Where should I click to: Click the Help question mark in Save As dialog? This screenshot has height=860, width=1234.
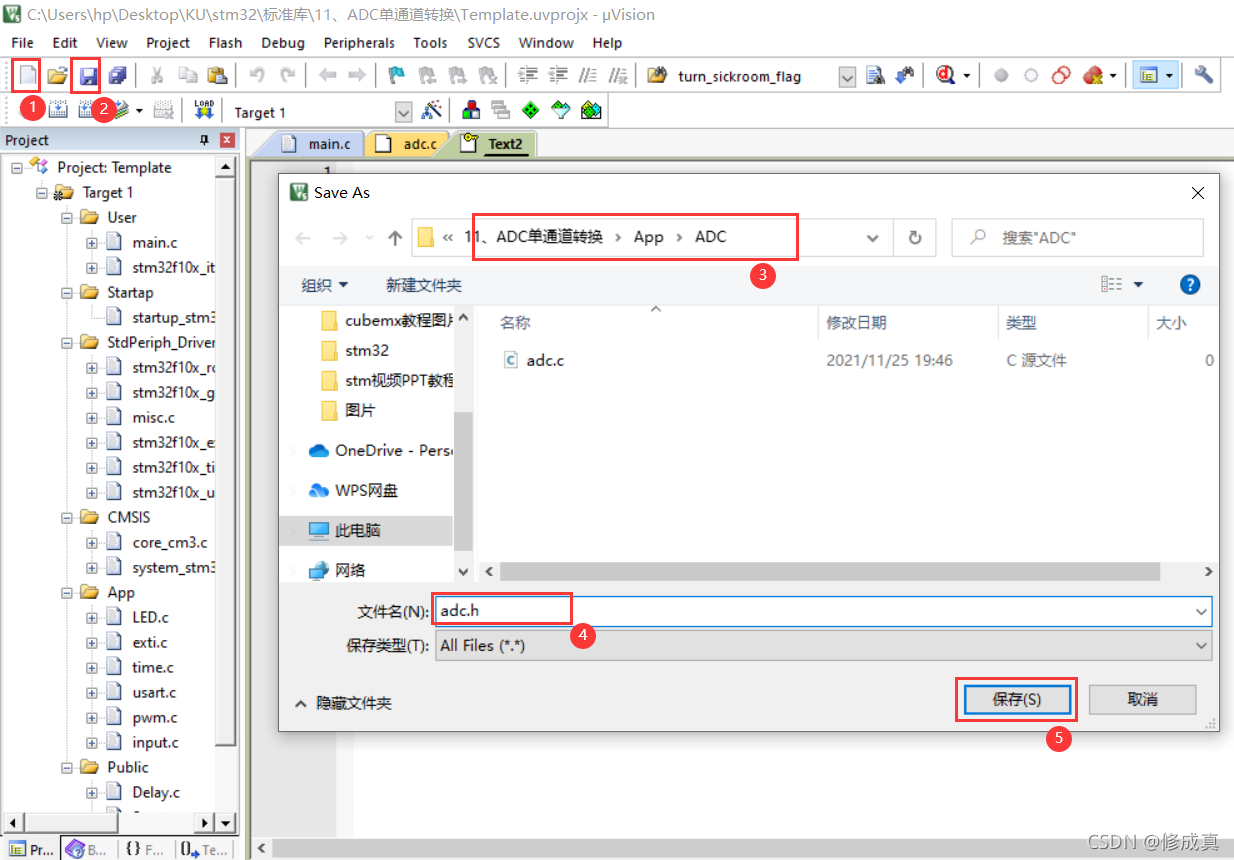click(x=1190, y=285)
